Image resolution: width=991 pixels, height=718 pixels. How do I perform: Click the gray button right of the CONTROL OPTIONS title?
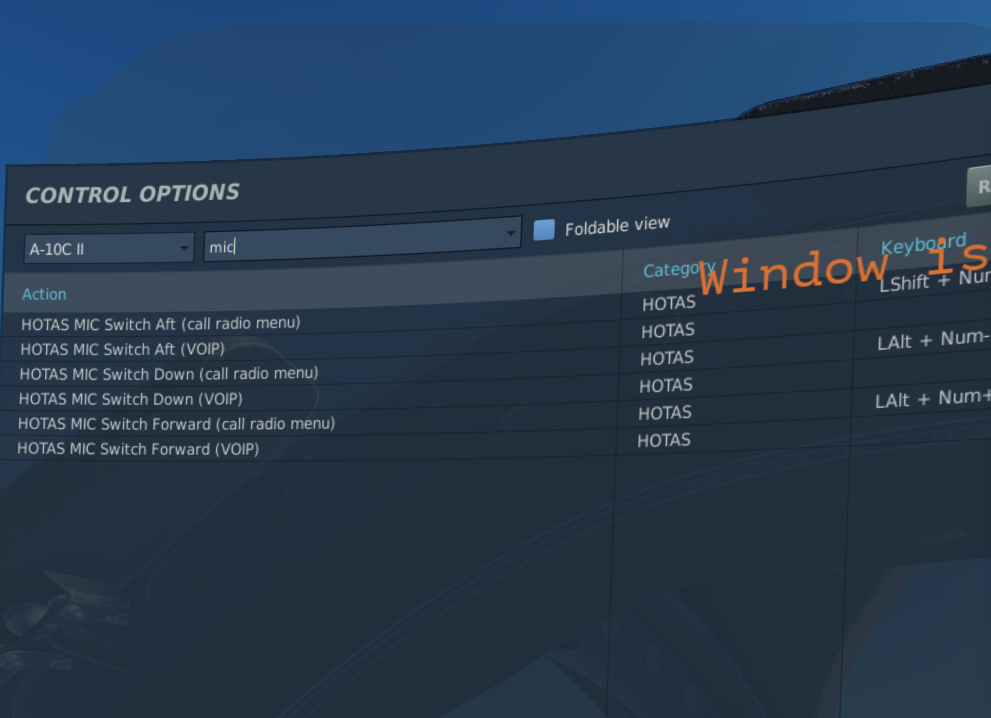pyautogui.click(x=978, y=186)
